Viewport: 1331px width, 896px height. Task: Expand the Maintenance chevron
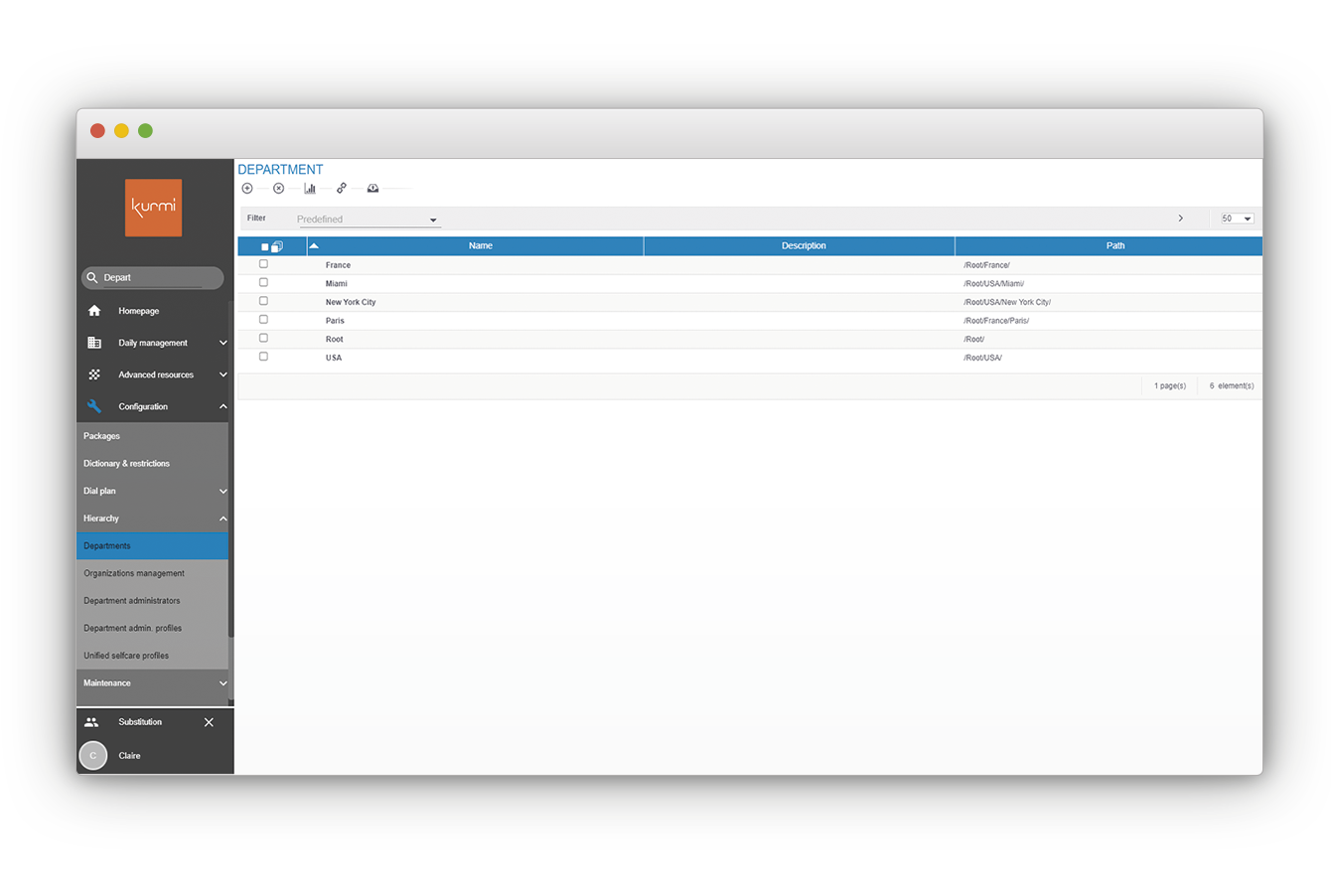[222, 683]
